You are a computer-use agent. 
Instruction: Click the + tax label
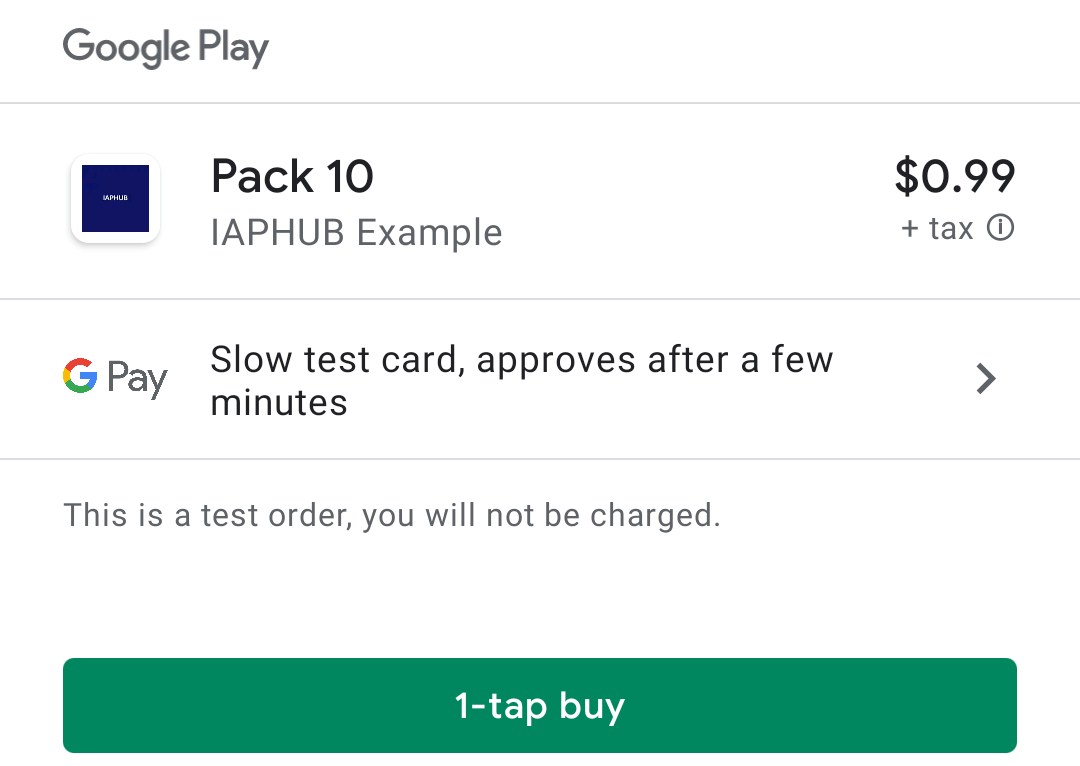937,229
